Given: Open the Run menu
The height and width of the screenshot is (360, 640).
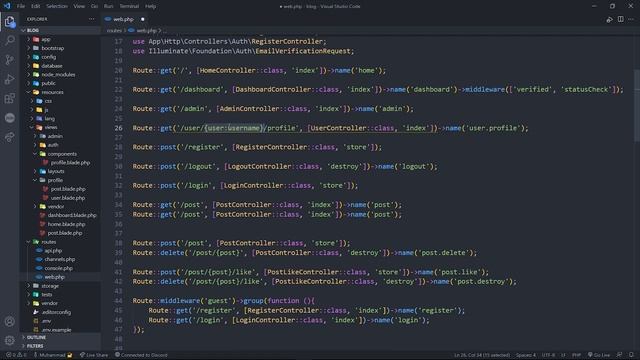Looking at the screenshot, I should point(108,6).
